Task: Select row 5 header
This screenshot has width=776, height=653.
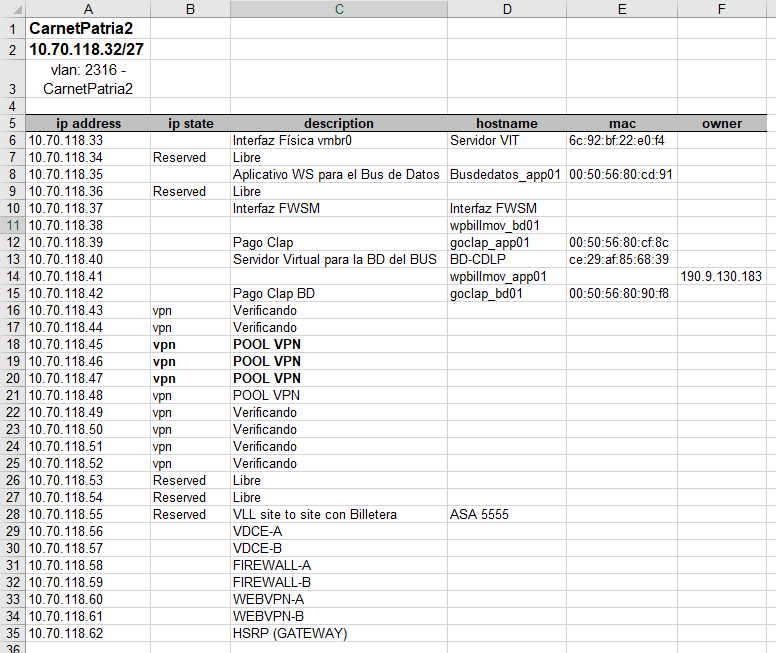Action: coord(12,123)
